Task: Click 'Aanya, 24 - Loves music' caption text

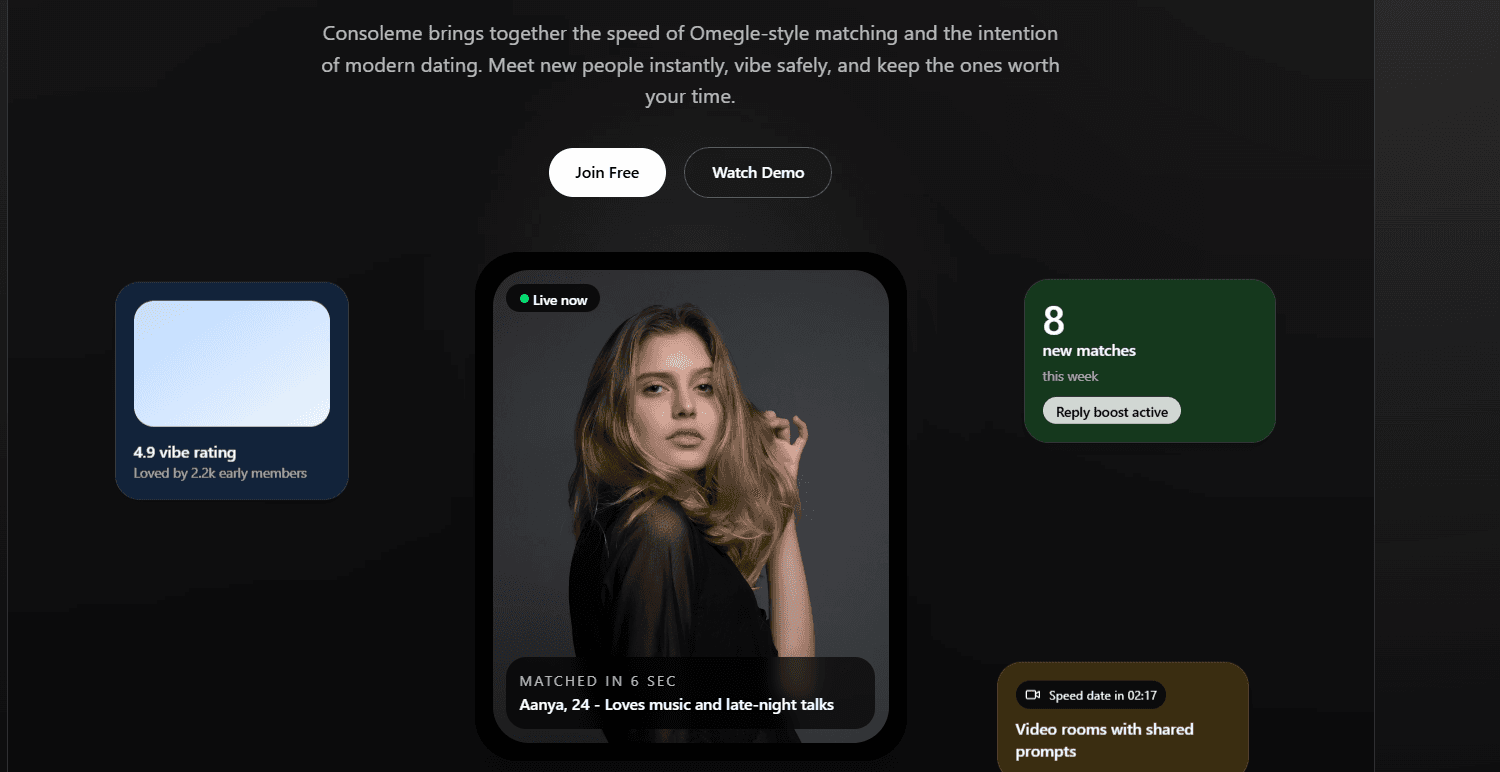Action: coord(676,705)
